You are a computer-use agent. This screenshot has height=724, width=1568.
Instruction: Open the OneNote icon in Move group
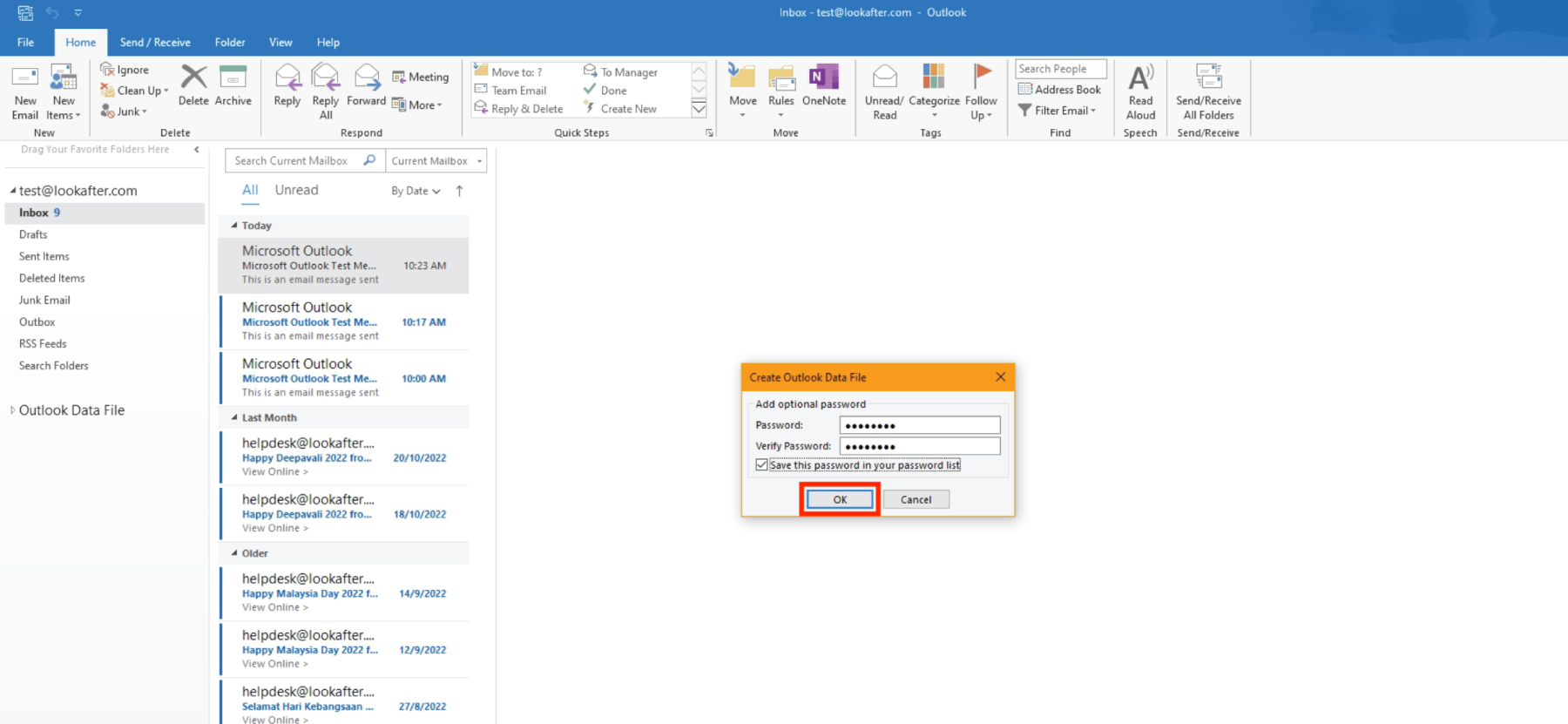click(823, 79)
